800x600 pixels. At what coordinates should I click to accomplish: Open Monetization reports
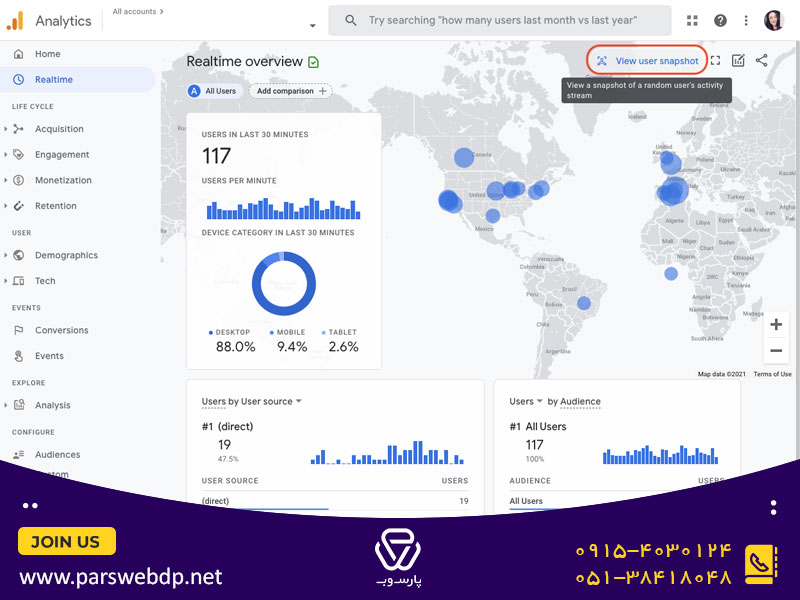(63, 180)
